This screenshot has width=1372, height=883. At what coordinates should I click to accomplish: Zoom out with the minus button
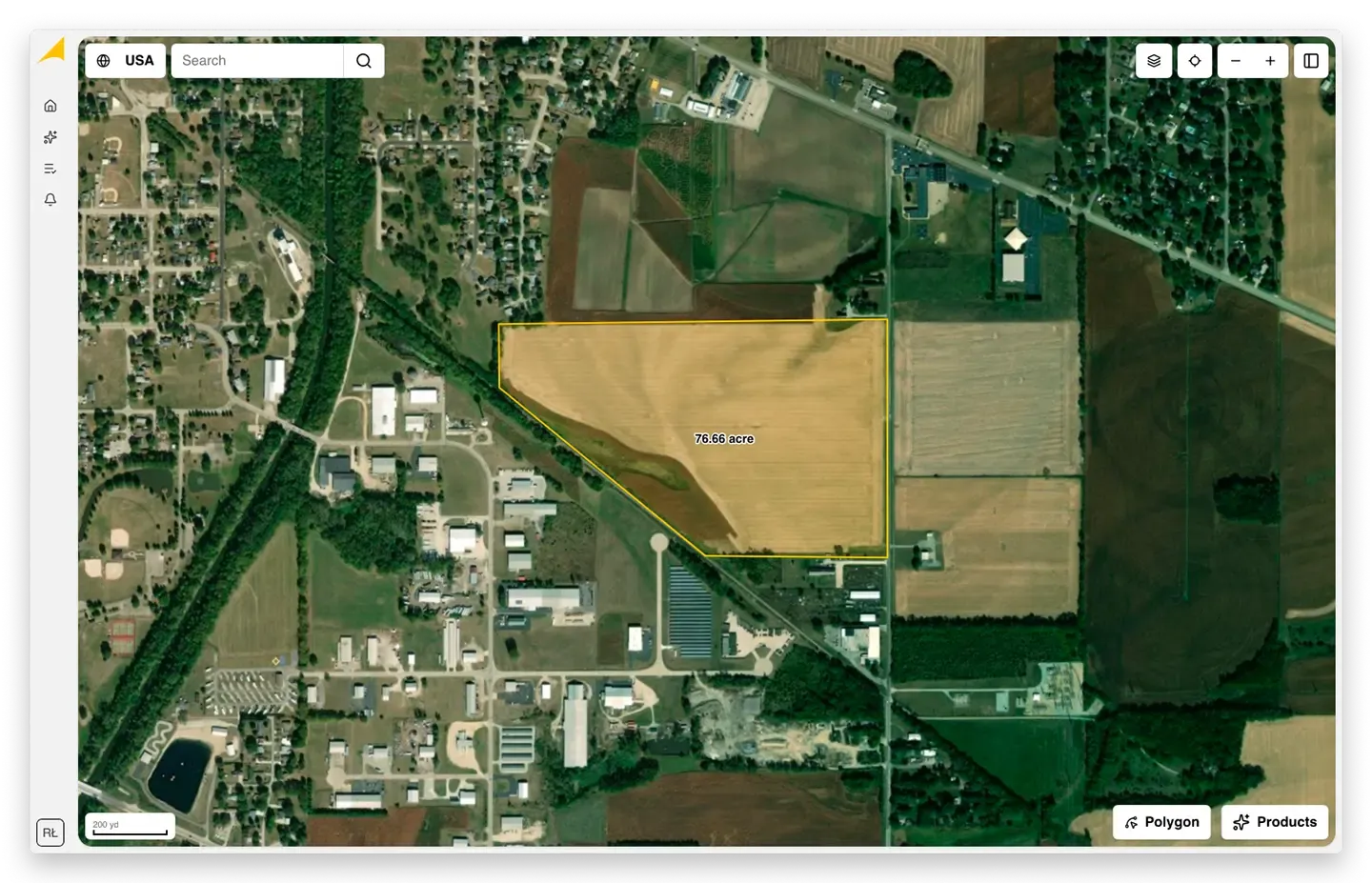pyautogui.click(x=1236, y=60)
